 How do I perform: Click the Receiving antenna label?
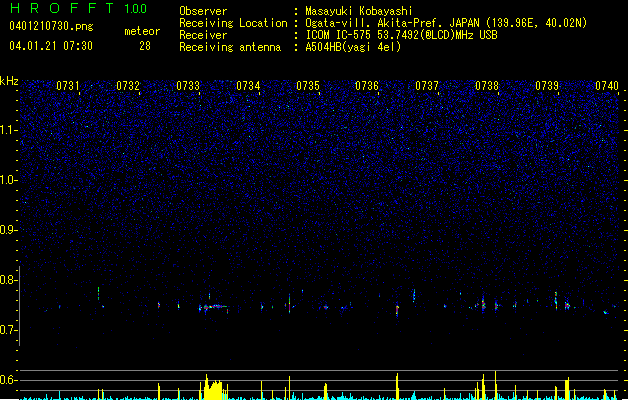click(230, 47)
